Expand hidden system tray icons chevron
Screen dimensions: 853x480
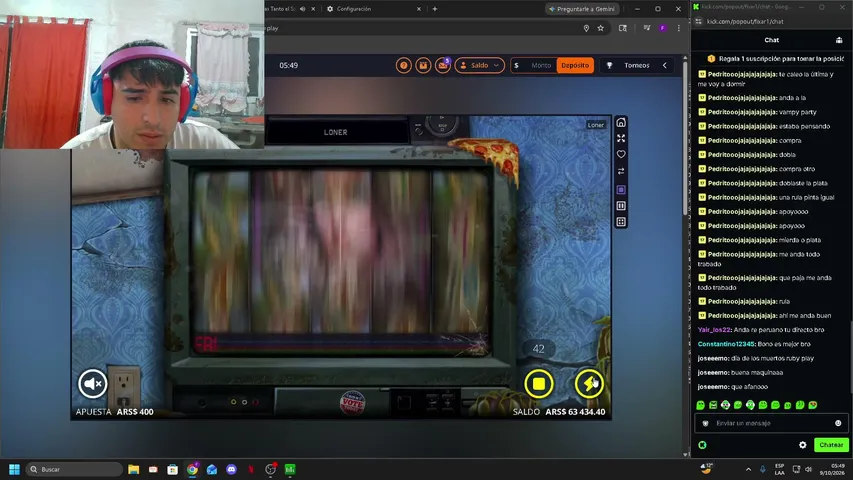point(748,469)
